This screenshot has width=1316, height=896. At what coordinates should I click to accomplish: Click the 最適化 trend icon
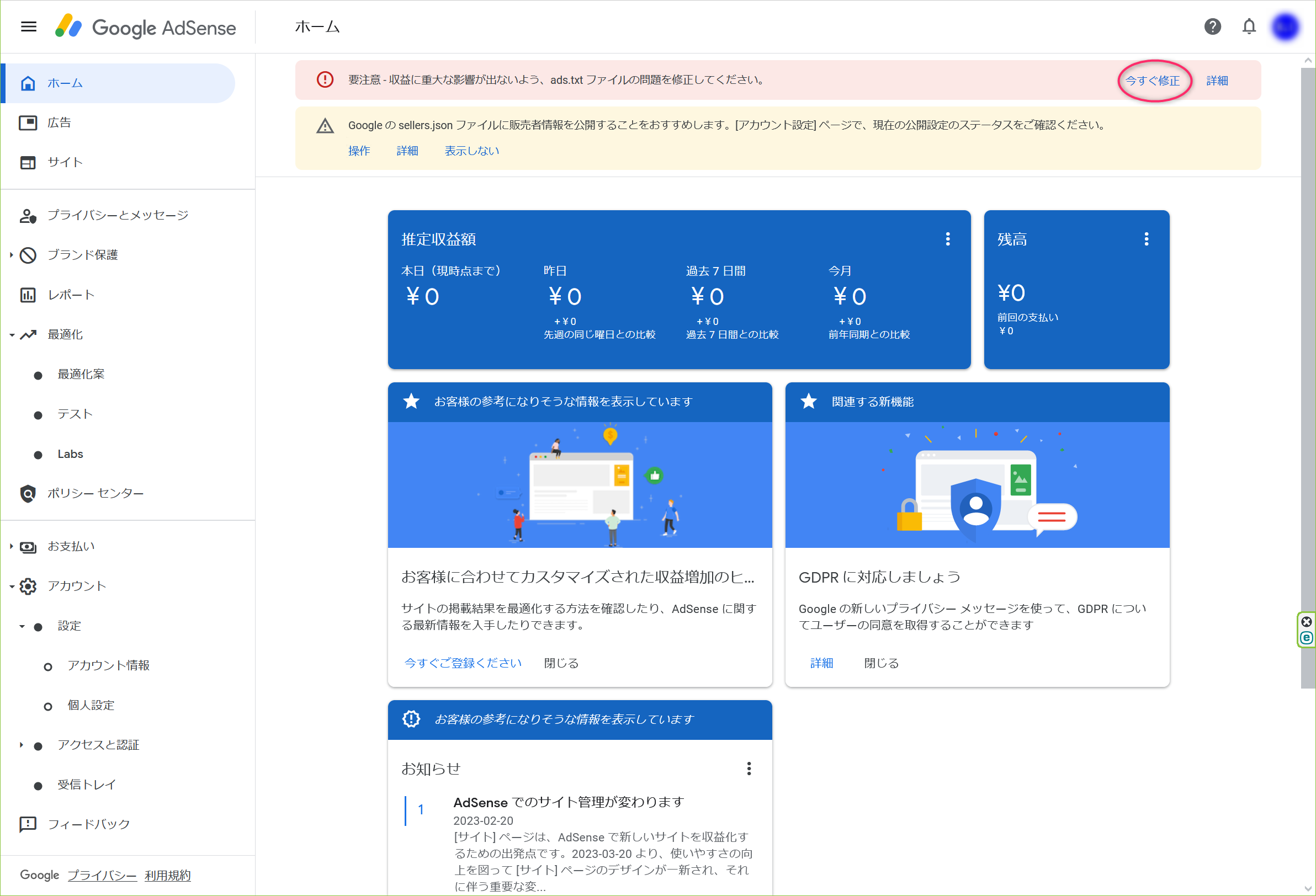[28, 334]
